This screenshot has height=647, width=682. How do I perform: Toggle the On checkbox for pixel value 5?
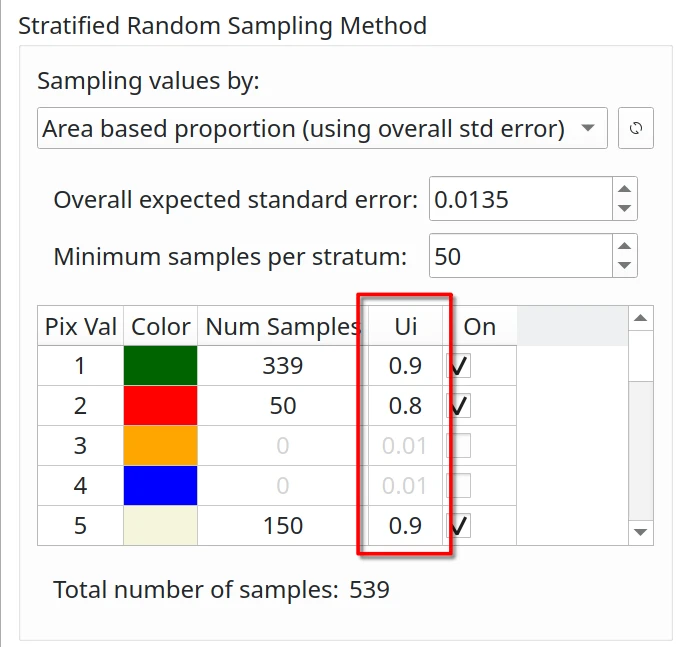[460, 526]
